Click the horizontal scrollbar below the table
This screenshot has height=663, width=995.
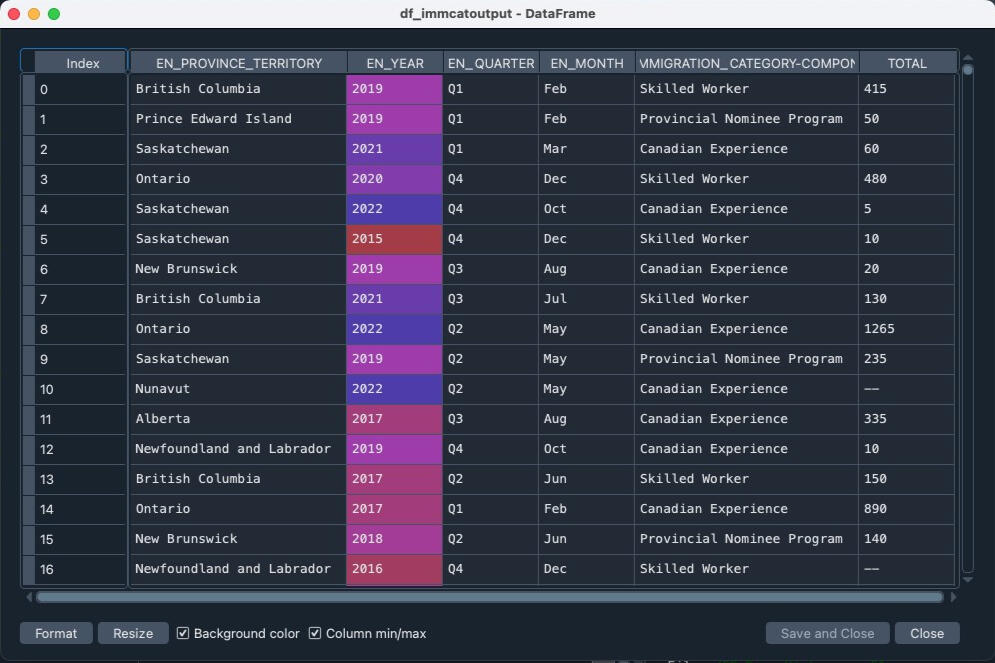point(489,597)
